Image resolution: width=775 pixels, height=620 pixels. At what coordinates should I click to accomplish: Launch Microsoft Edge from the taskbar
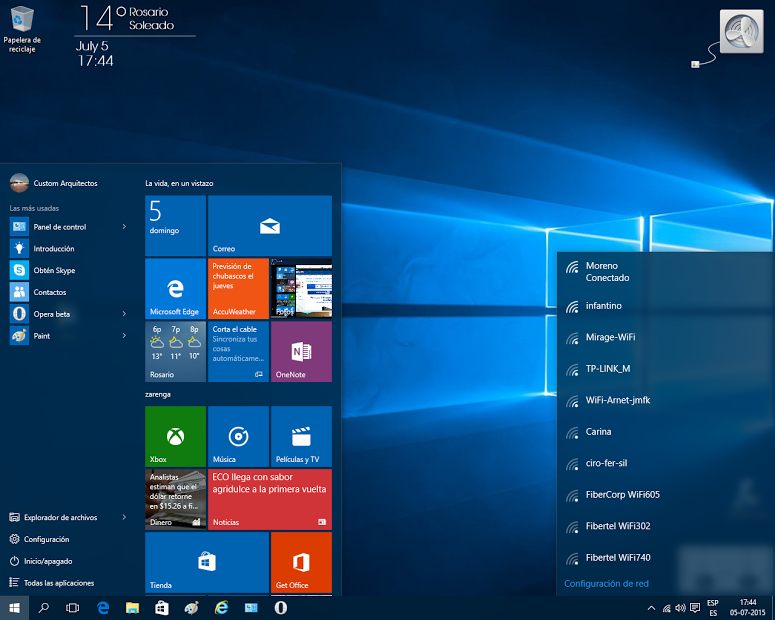(103, 608)
